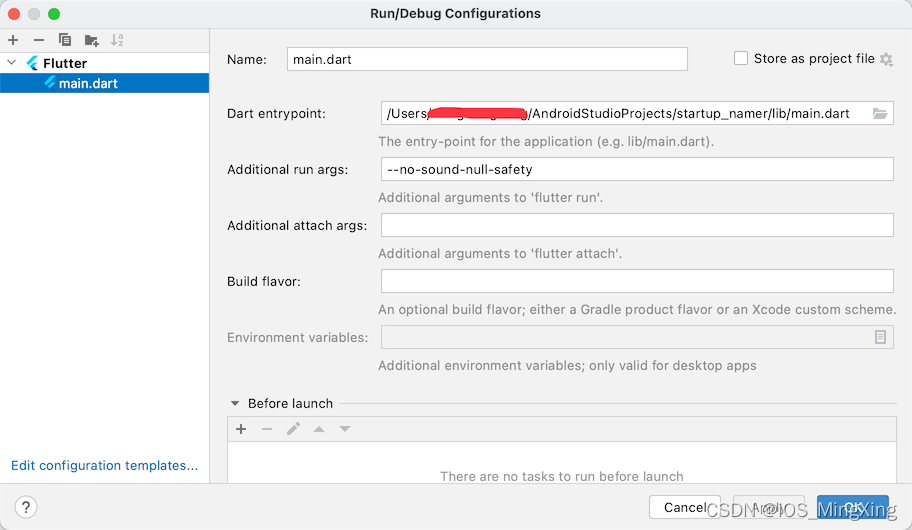The height and width of the screenshot is (530, 912).
Task: Add a new run configuration
Action: tap(13, 40)
